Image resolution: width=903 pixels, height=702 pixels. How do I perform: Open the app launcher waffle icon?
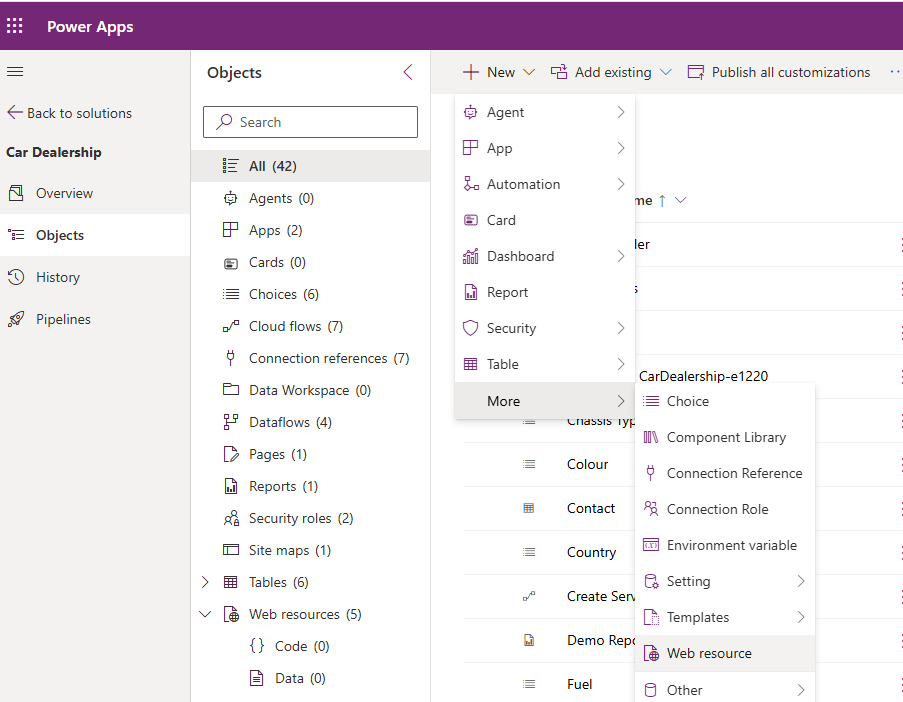point(15,26)
